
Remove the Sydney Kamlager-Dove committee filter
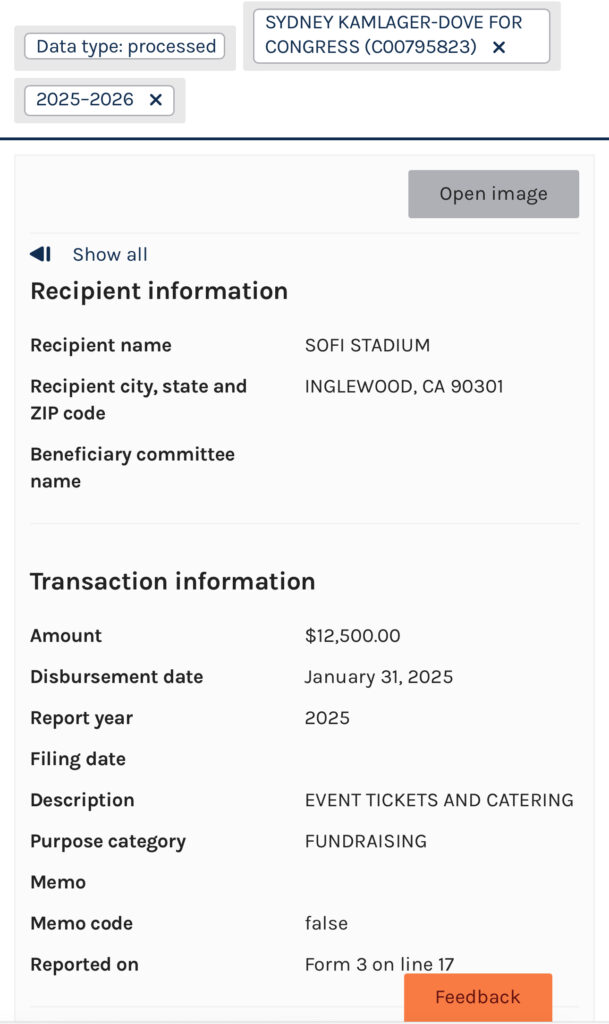(499, 47)
